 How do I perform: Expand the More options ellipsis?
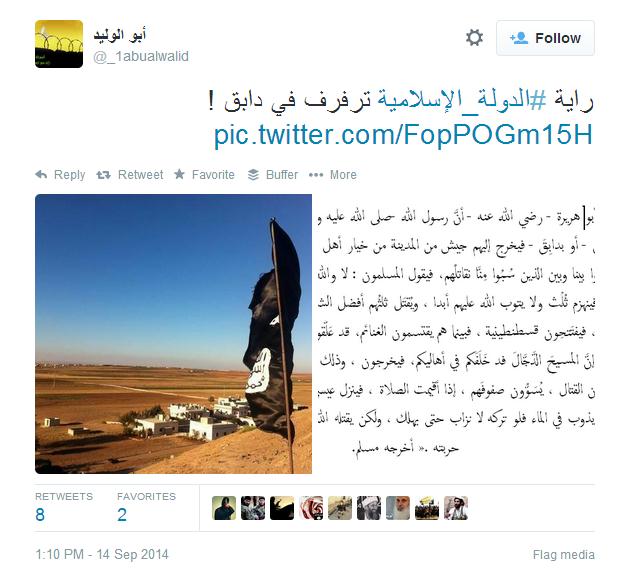(x=316, y=175)
